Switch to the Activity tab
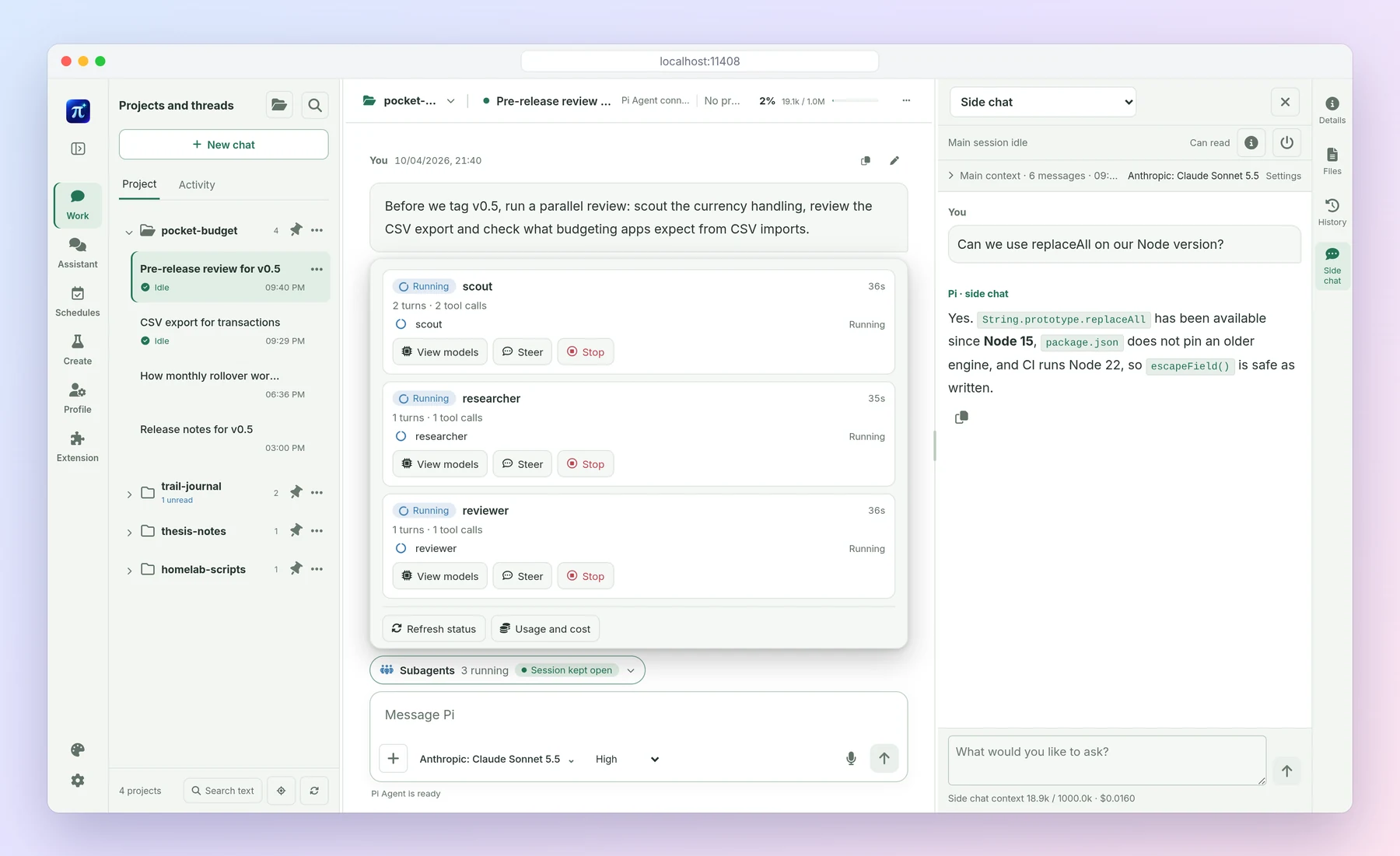Image resolution: width=1400 pixels, height=856 pixels. click(x=197, y=184)
